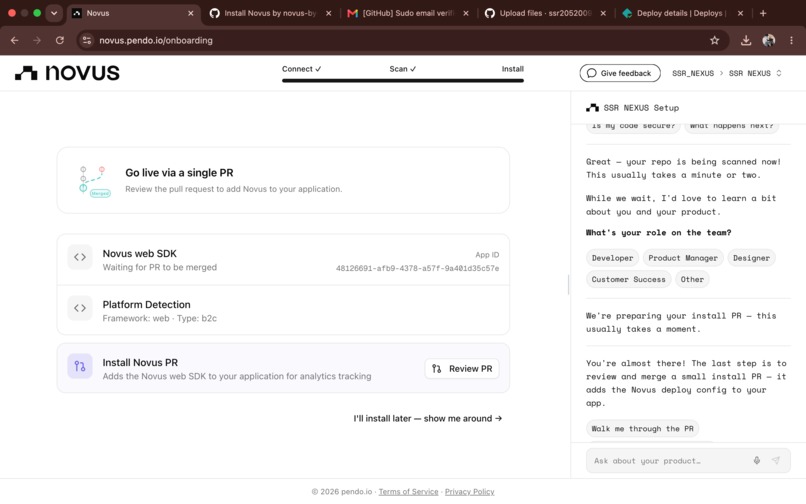Screen dimensions: 806x504
Task: Open the Terms of Service link
Action: [408, 492]
